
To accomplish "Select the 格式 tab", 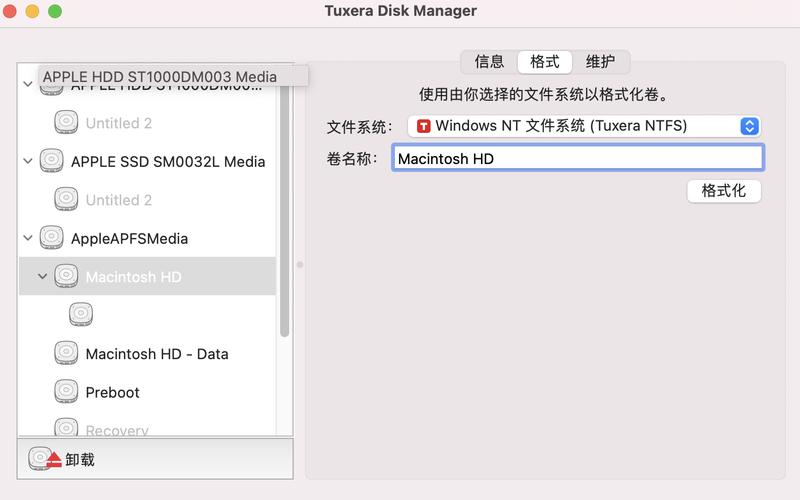I will coord(544,62).
